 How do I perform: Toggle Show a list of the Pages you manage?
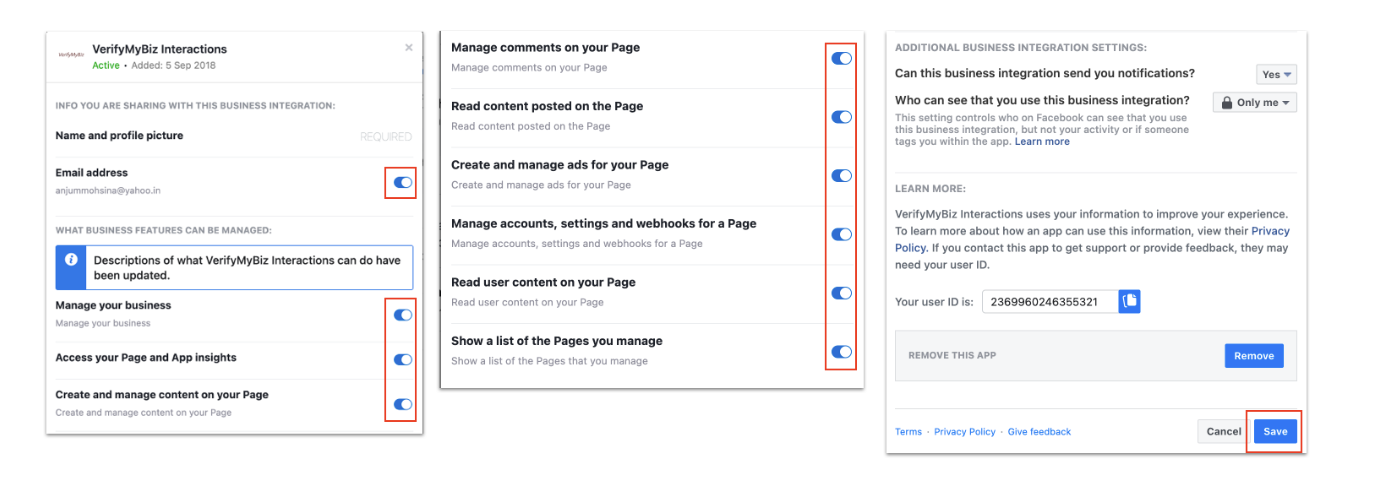842,352
